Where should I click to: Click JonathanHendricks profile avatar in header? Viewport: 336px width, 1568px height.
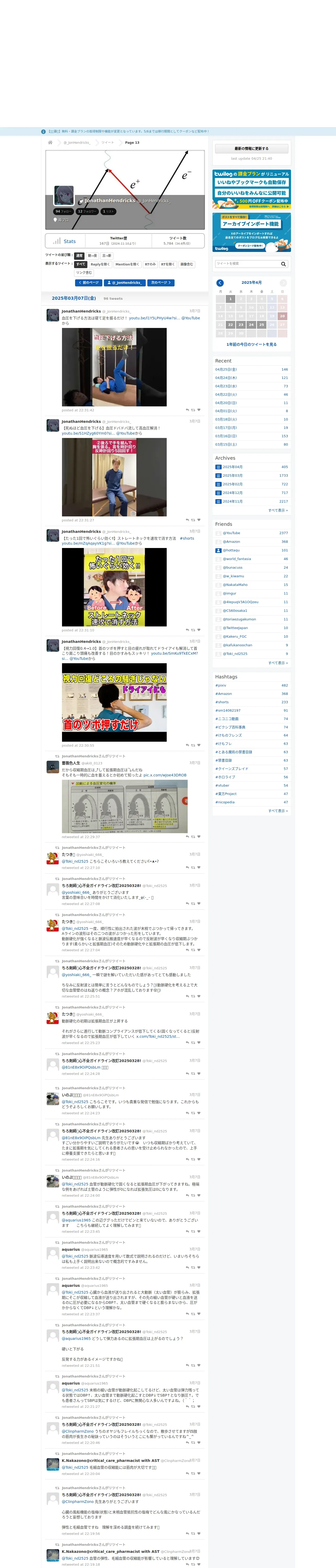pos(64,195)
